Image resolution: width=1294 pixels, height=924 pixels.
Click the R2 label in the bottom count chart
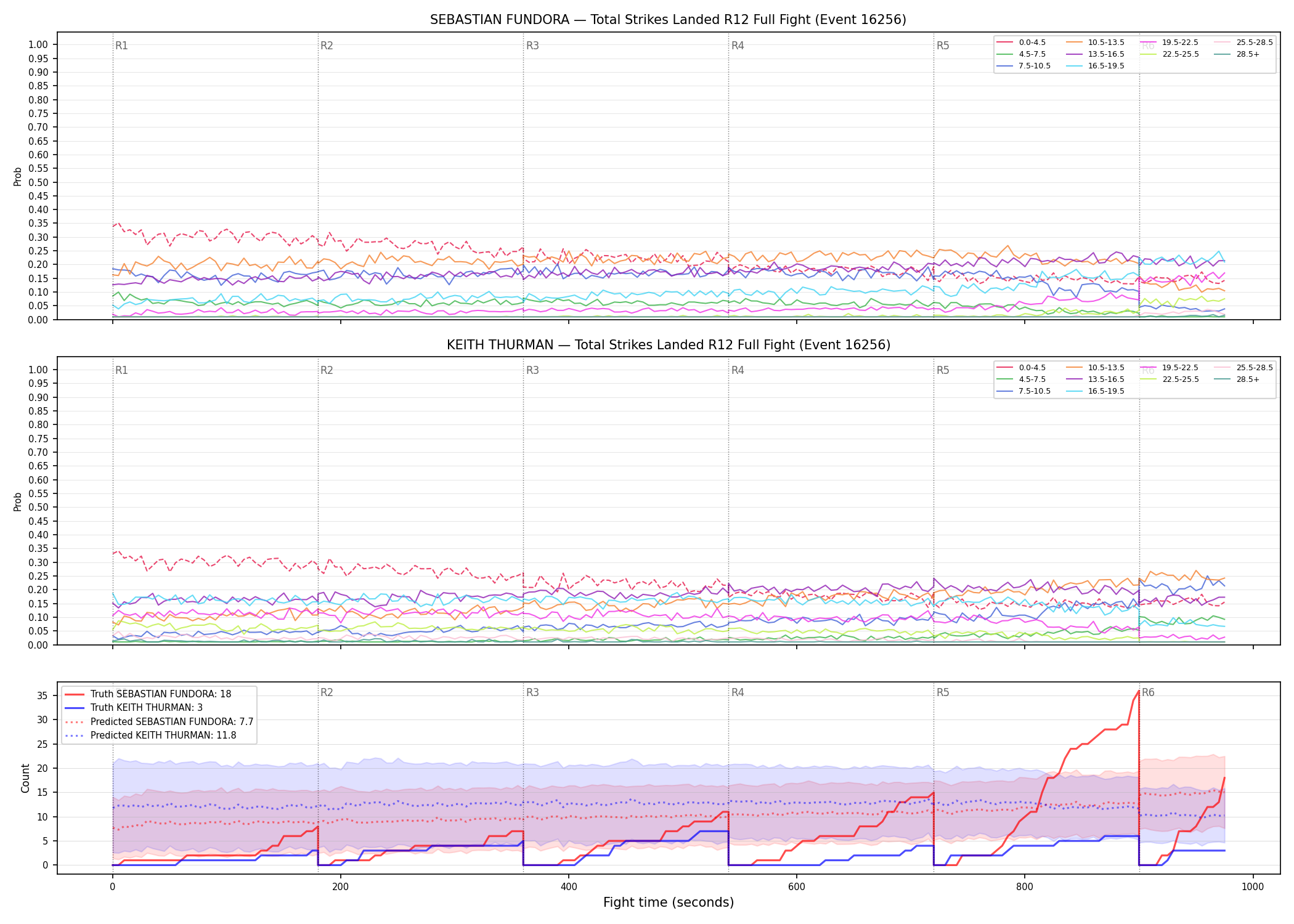click(x=327, y=692)
